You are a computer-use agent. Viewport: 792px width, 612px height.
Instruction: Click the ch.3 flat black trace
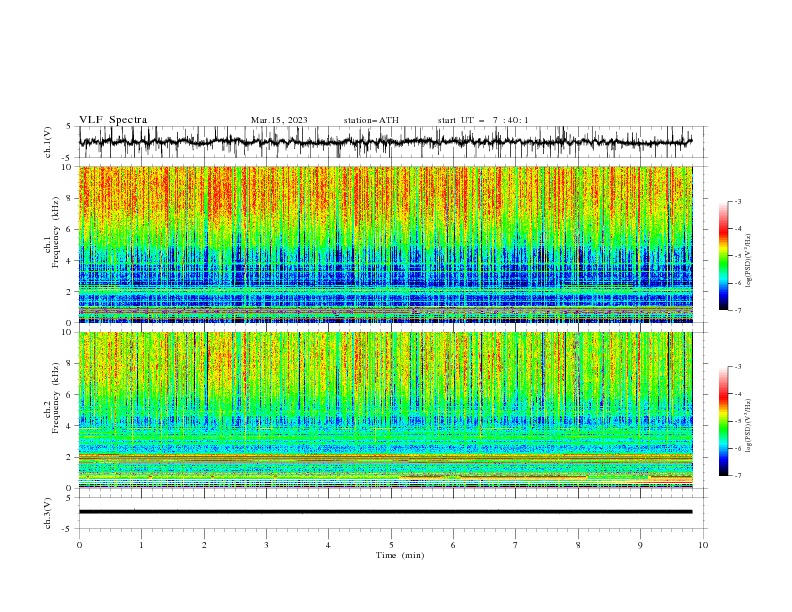[x=385, y=512]
